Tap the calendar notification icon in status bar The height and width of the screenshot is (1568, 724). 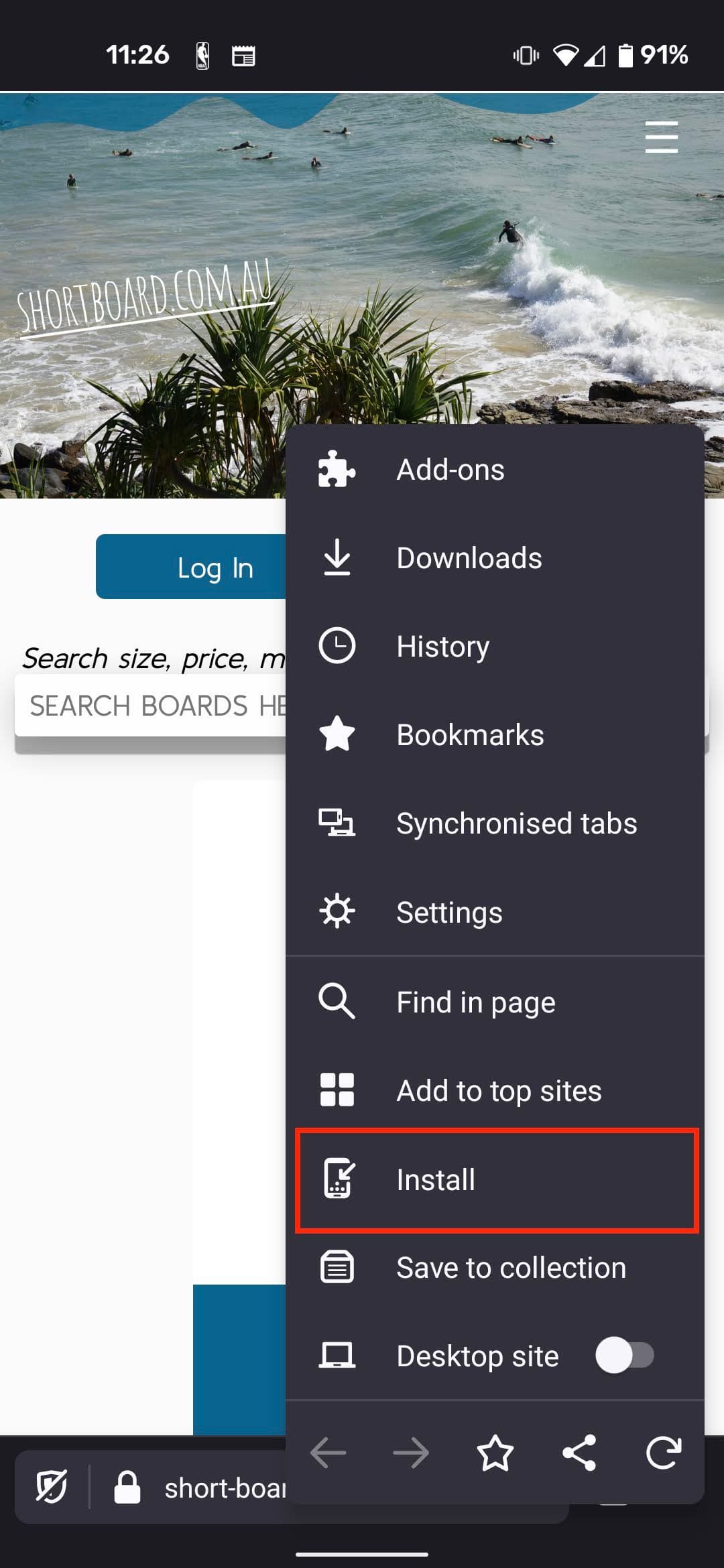(x=243, y=56)
